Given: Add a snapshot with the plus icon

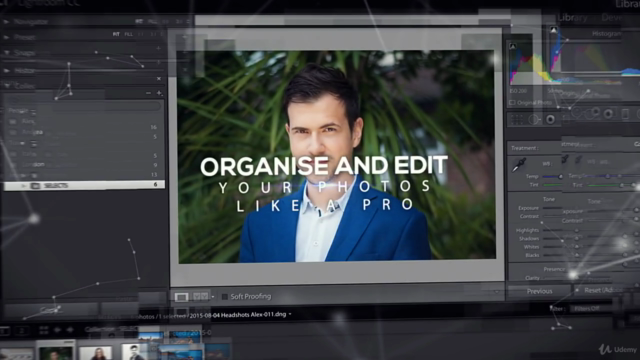Looking at the screenshot, I should click(158, 48).
